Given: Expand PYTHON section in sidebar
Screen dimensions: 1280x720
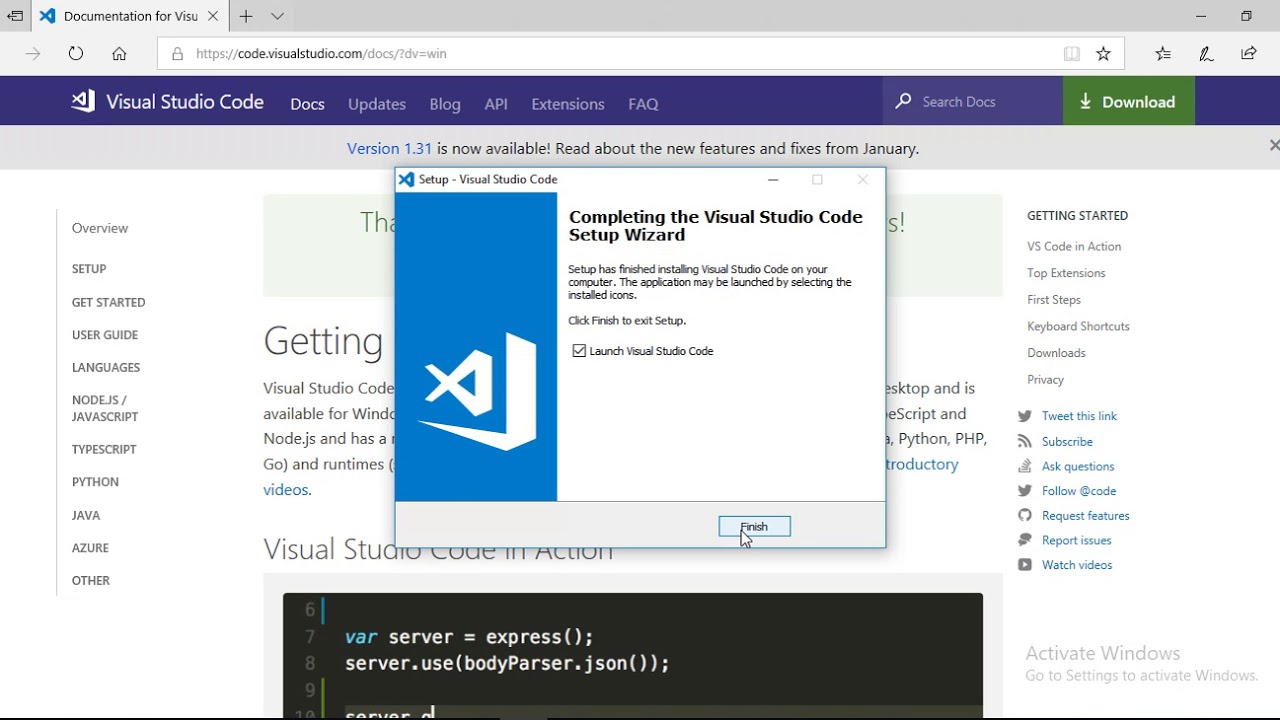Looking at the screenshot, I should (95, 482).
